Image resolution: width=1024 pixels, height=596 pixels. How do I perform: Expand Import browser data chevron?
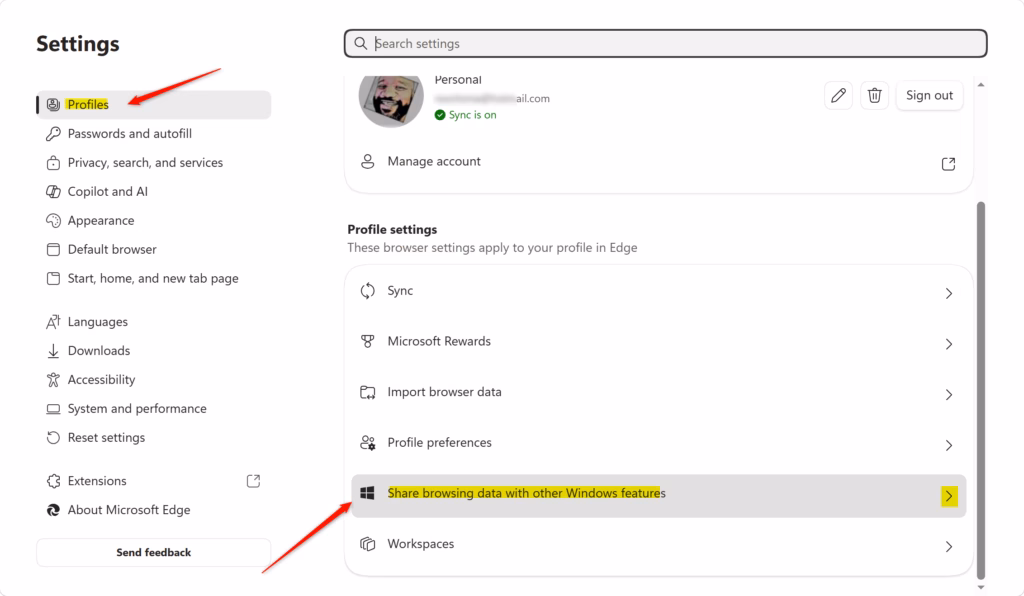[x=949, y=395]
